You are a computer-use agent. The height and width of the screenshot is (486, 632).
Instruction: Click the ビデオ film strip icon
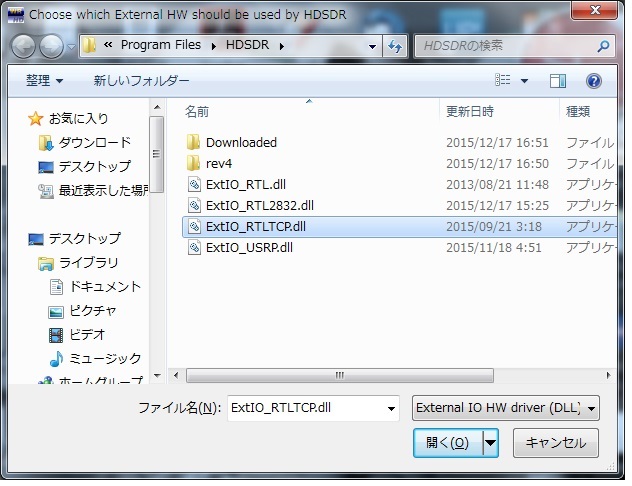coord(56,335)
